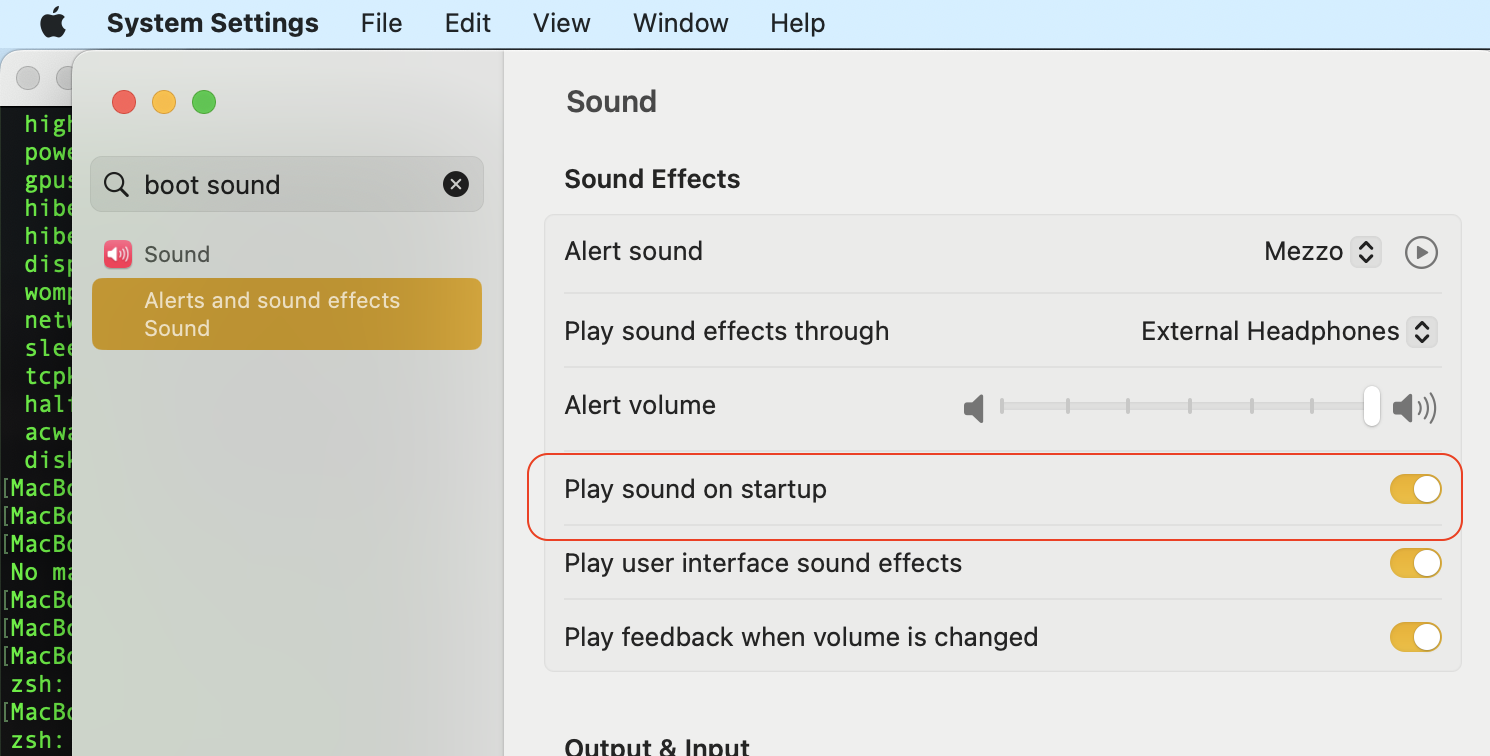Click the Alert sound label
The height and width of the screenshot is (756, 1490).
(x=633, y=251)
